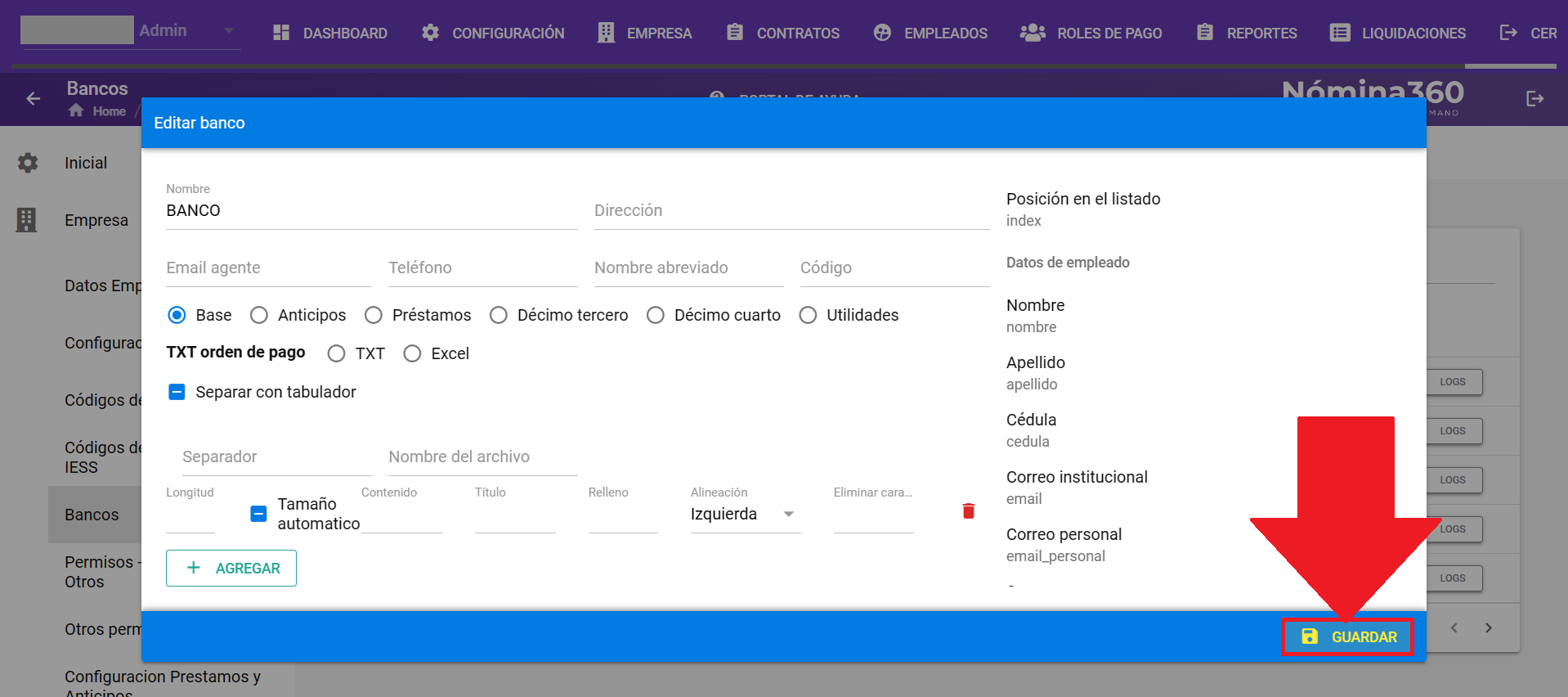Viewport: 1568px width, 697px height.
Task: Click the Dashboard grid icon
Action: click(x=281, y=33)
